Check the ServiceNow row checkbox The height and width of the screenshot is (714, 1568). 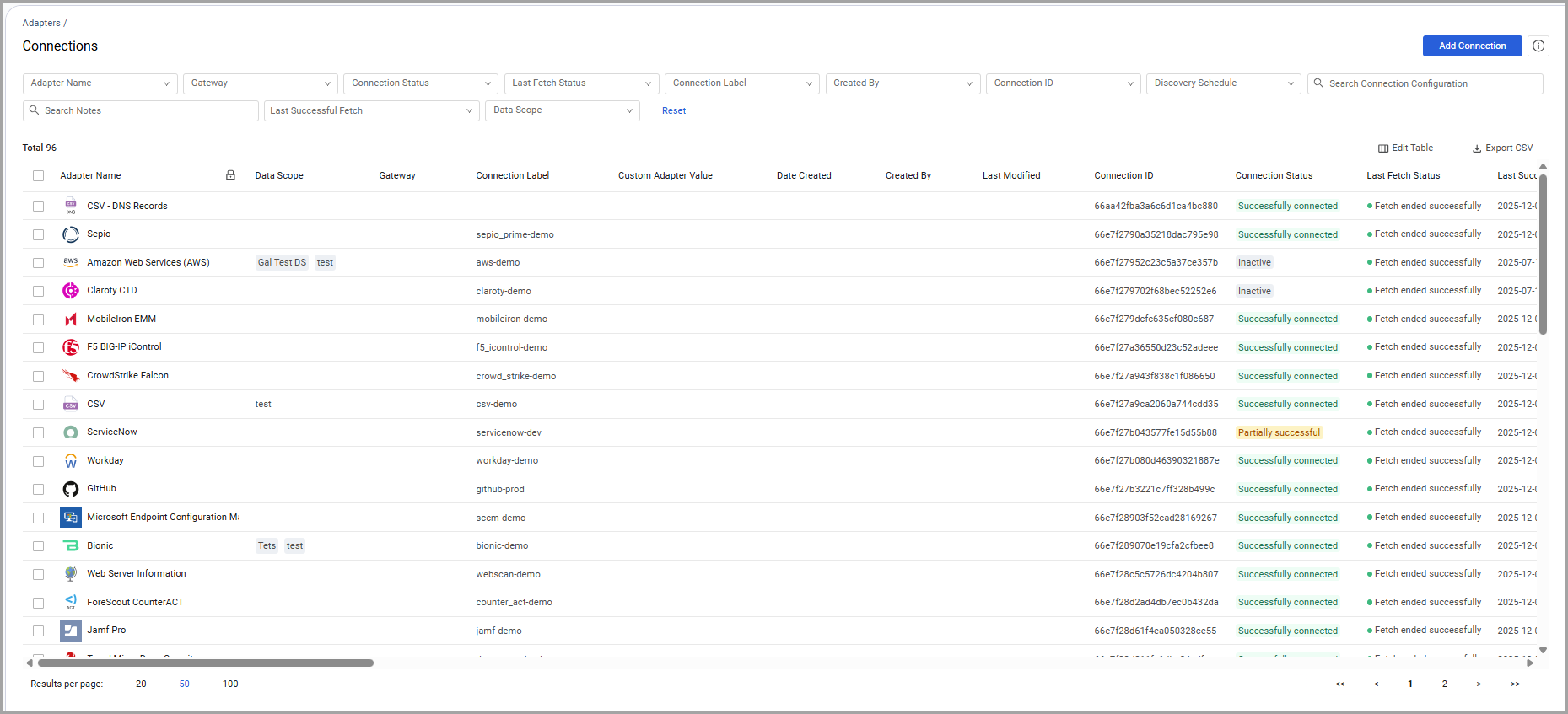pos(38,432)
